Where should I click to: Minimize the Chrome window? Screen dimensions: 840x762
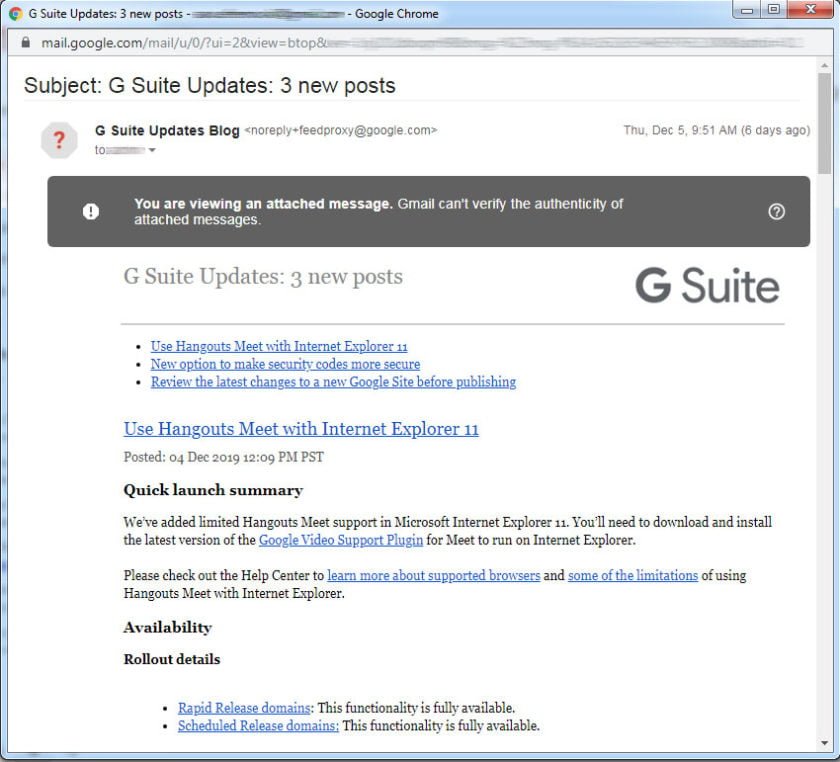747,10
